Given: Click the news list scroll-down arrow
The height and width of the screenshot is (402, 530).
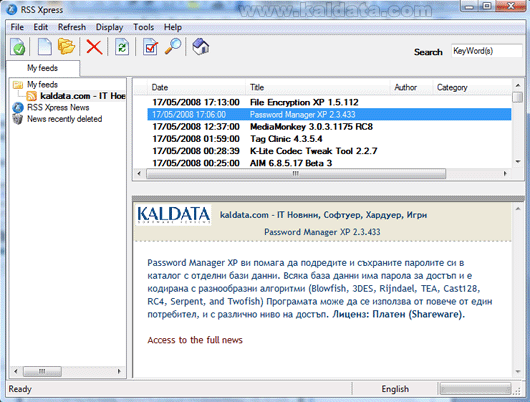Looking at the screenshot, I should (517, 162).
